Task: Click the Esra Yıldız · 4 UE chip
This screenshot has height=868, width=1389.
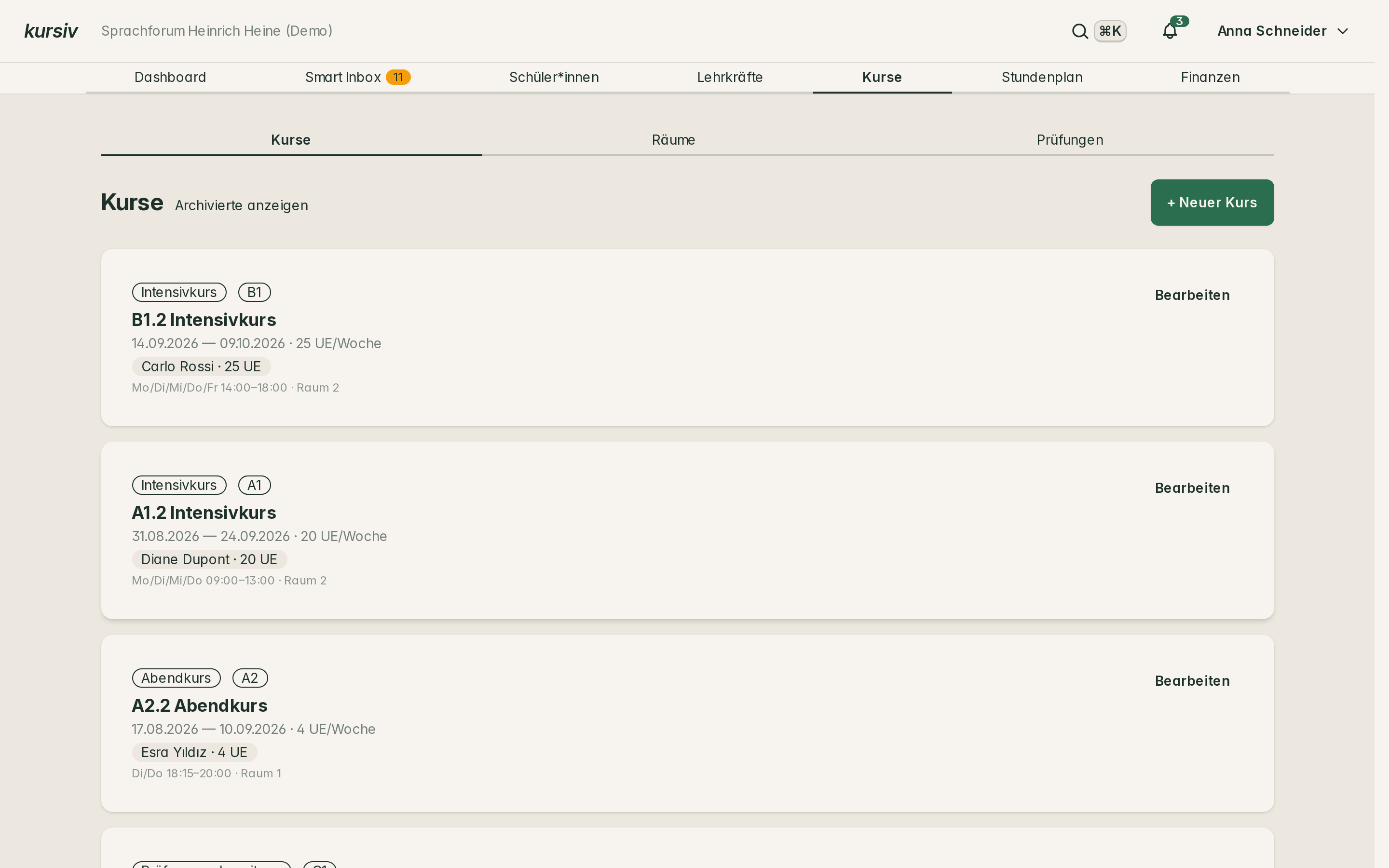Action: click(x=194, y=752)
